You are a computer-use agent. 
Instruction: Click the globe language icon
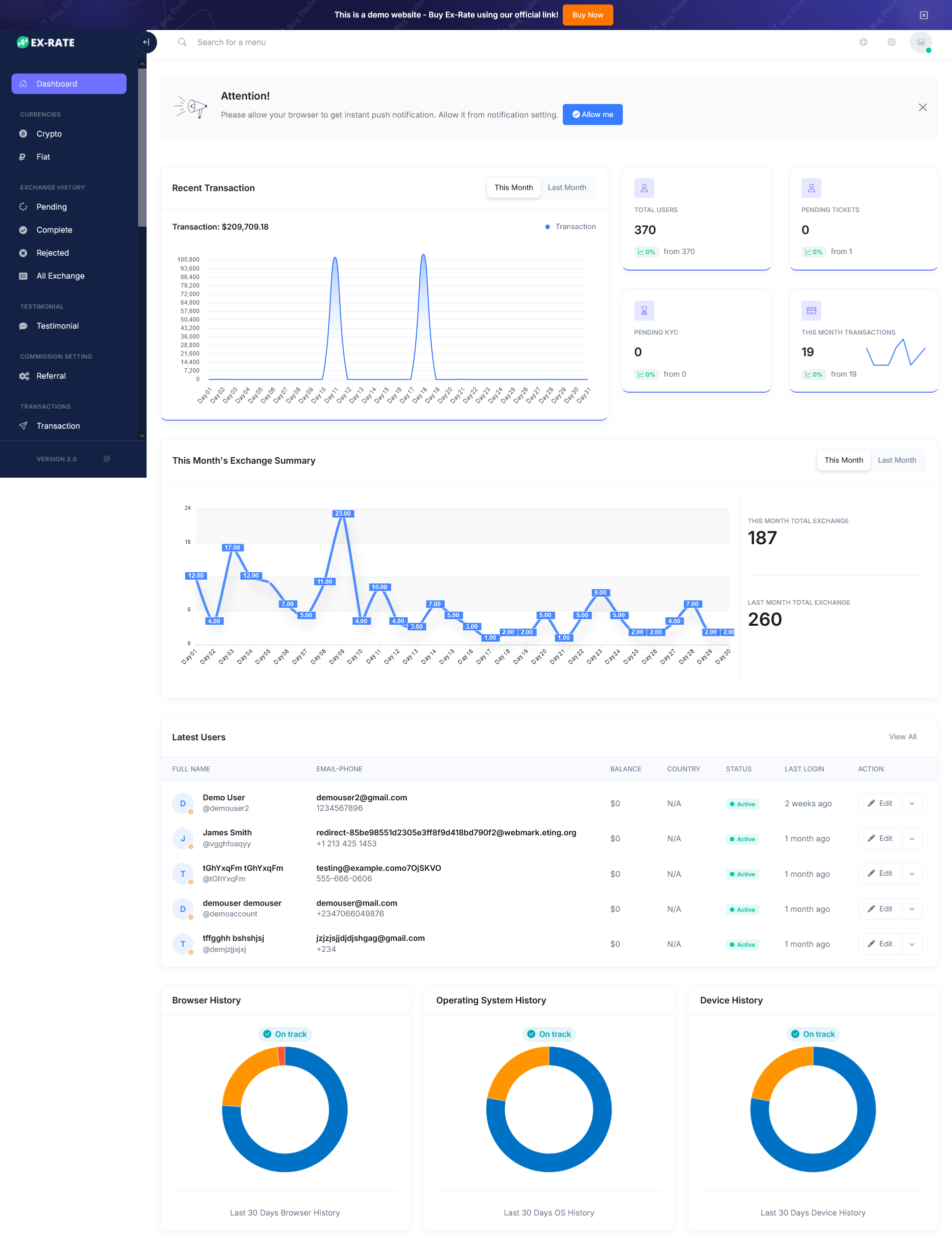click(863, 42)
